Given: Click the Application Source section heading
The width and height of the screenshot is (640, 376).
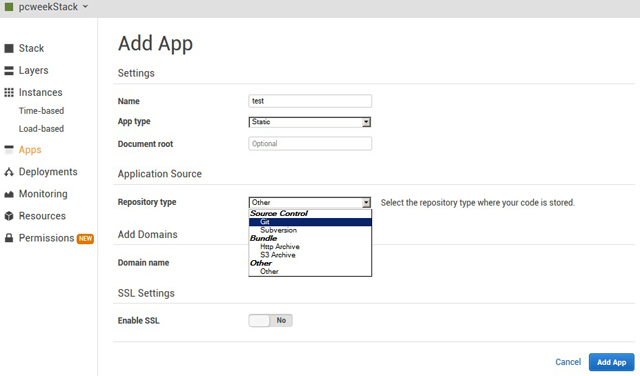Looking at the screenshot, I should [160, 174].
